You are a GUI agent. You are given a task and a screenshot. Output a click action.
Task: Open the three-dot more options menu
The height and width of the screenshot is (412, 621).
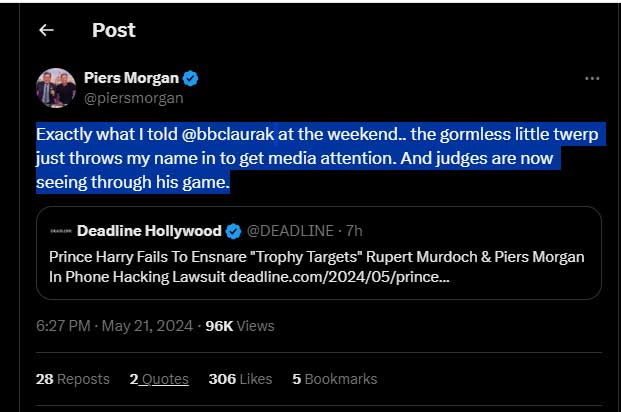[592, 79]
